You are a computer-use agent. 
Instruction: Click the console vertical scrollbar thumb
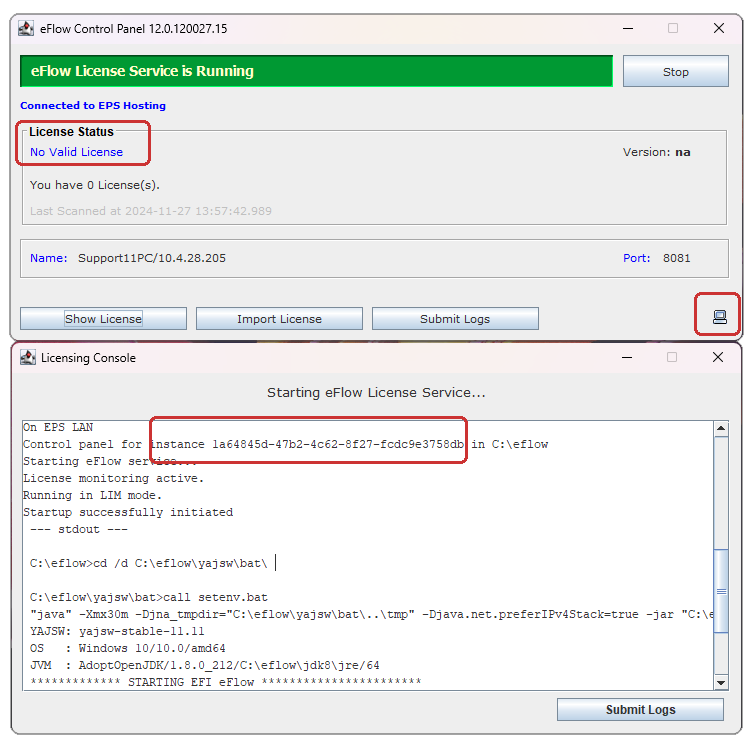tap(721, 591)
